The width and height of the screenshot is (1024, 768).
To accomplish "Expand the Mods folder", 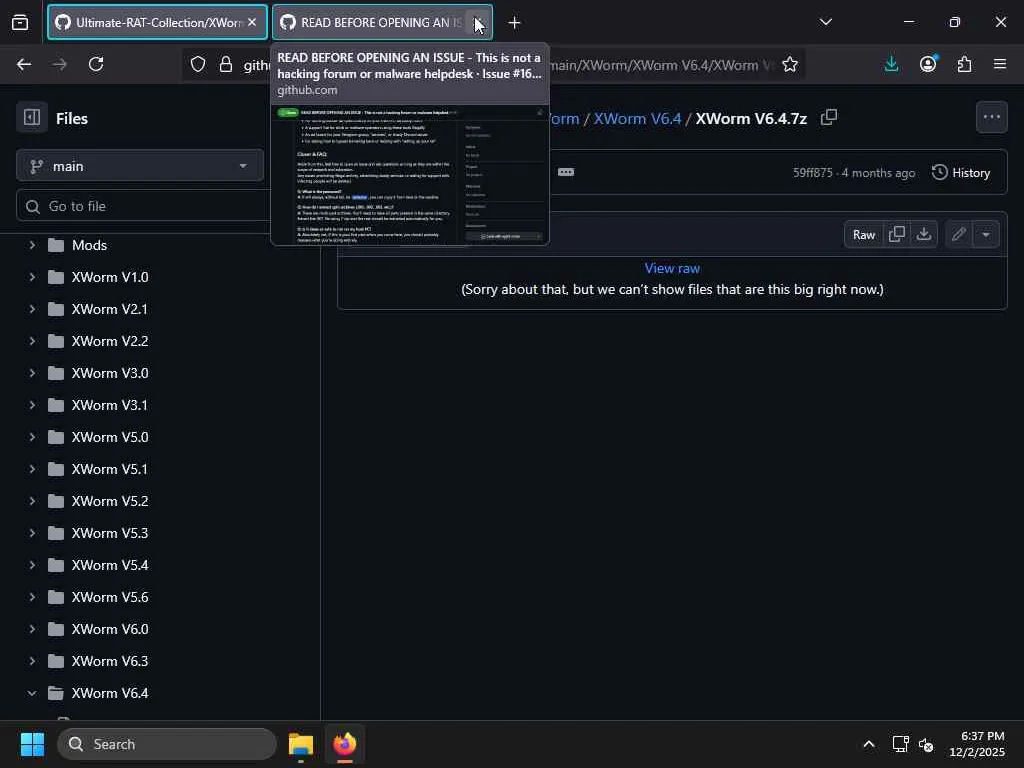I will (31, 245).
